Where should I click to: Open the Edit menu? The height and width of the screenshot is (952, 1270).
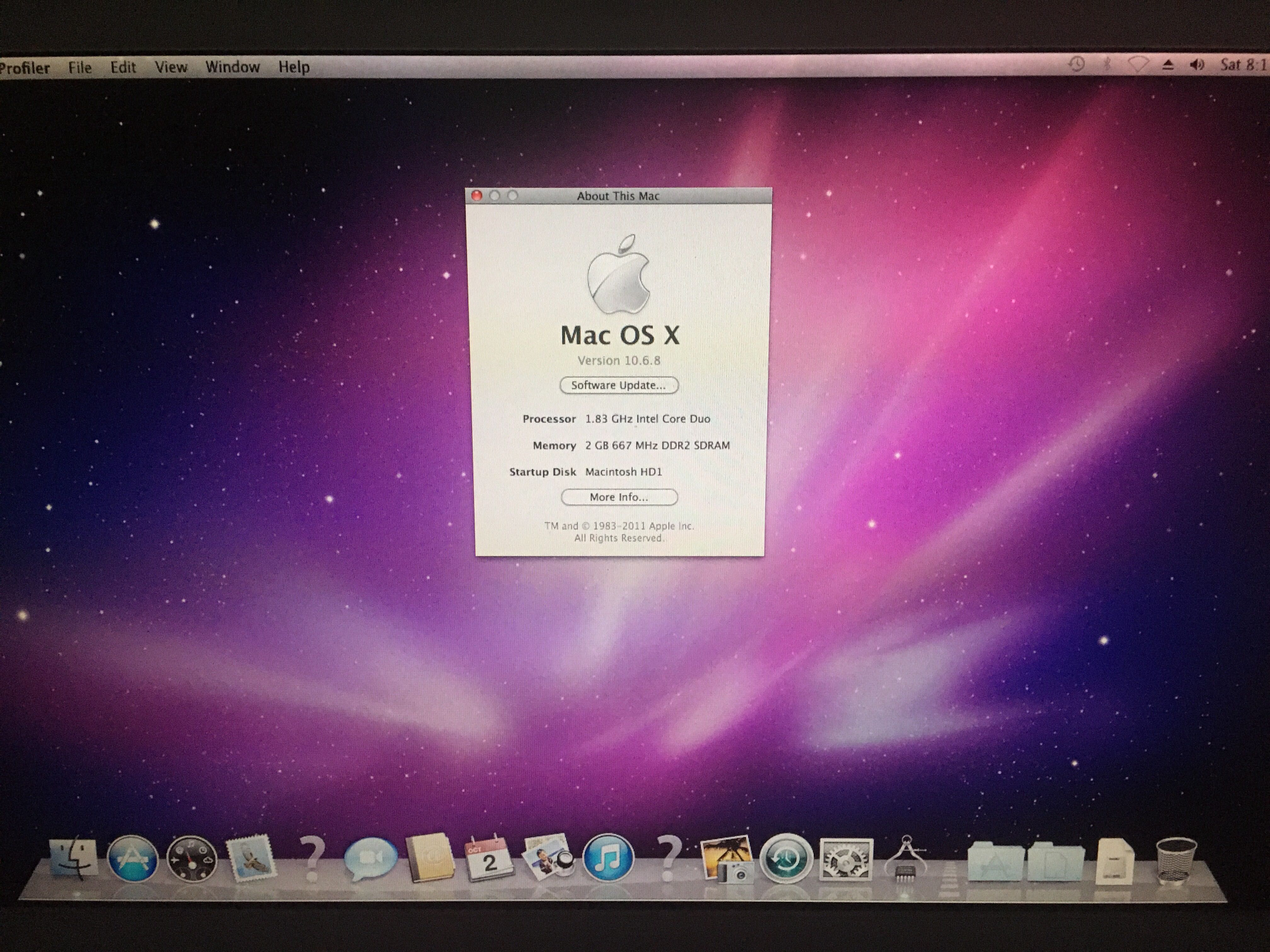tap(123, 67)
